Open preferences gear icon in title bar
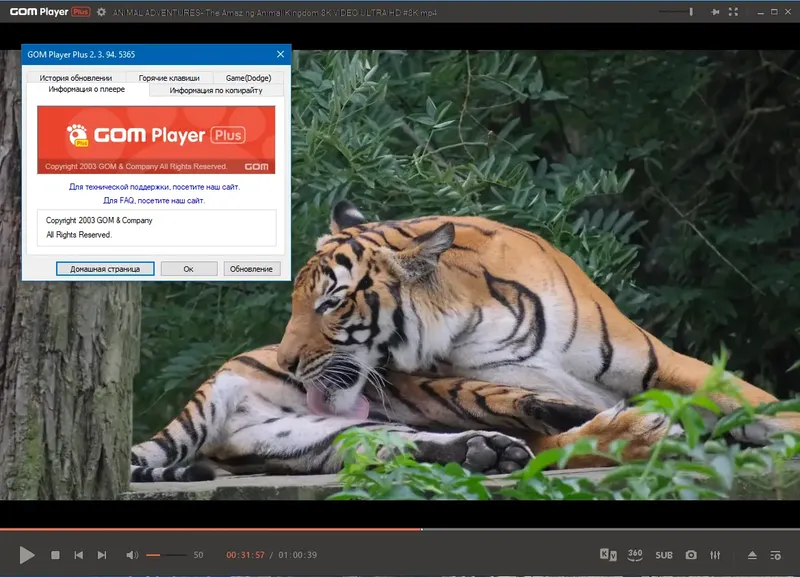Viewport: 800px width, 577px height. tap(101, 12)
